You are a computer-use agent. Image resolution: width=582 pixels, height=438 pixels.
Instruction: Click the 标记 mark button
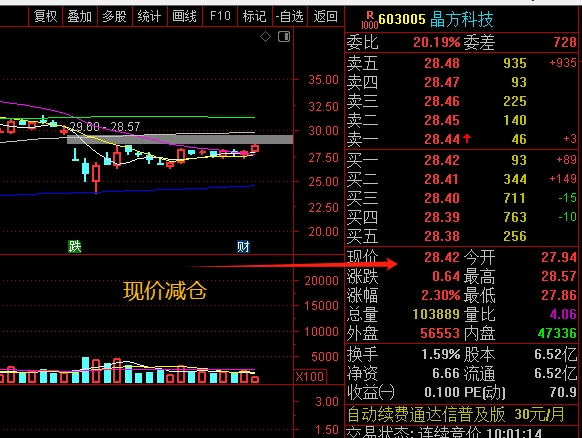tap(254, 16)
